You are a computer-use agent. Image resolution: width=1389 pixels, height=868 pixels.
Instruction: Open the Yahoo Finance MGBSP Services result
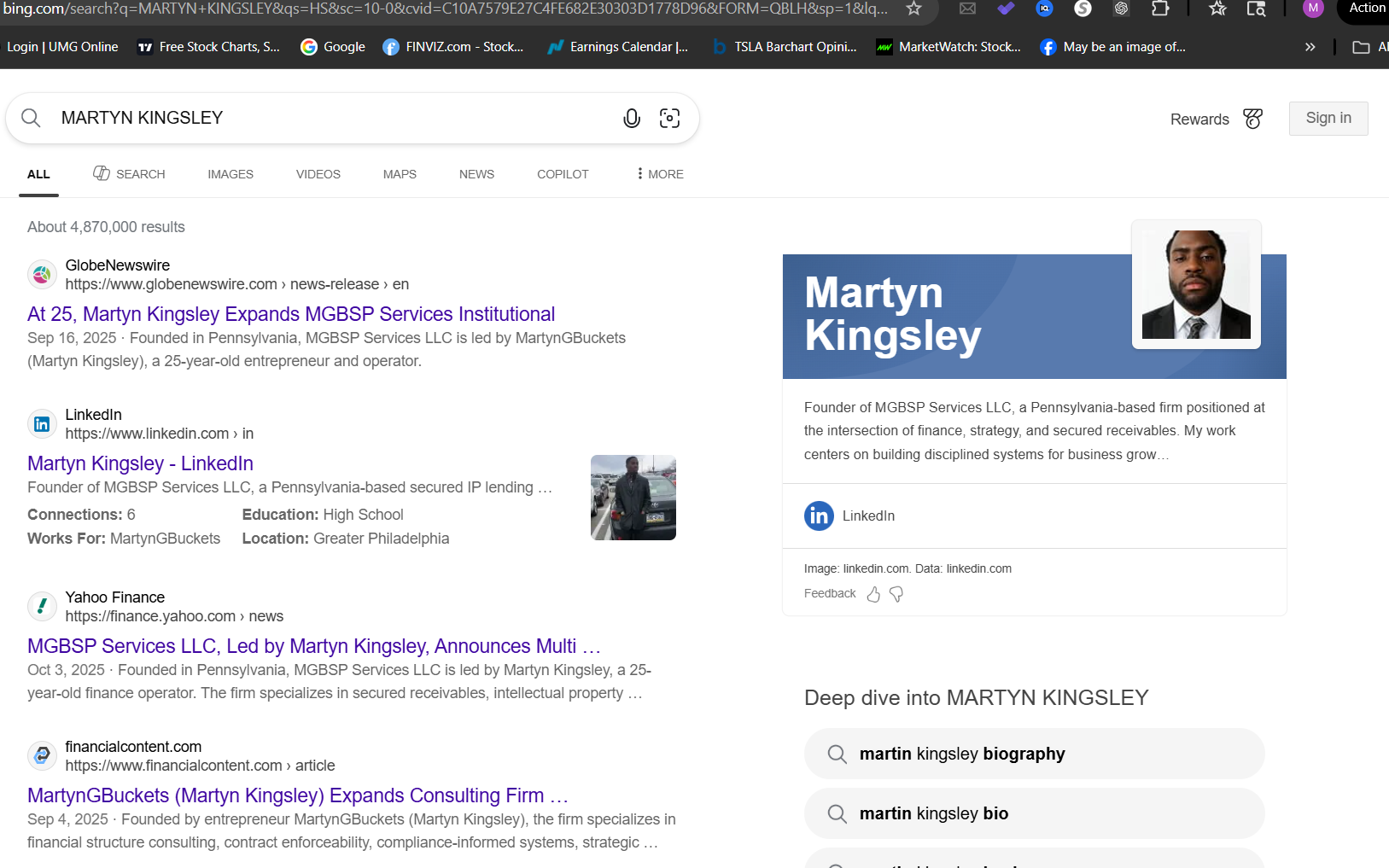pos(313,646)
